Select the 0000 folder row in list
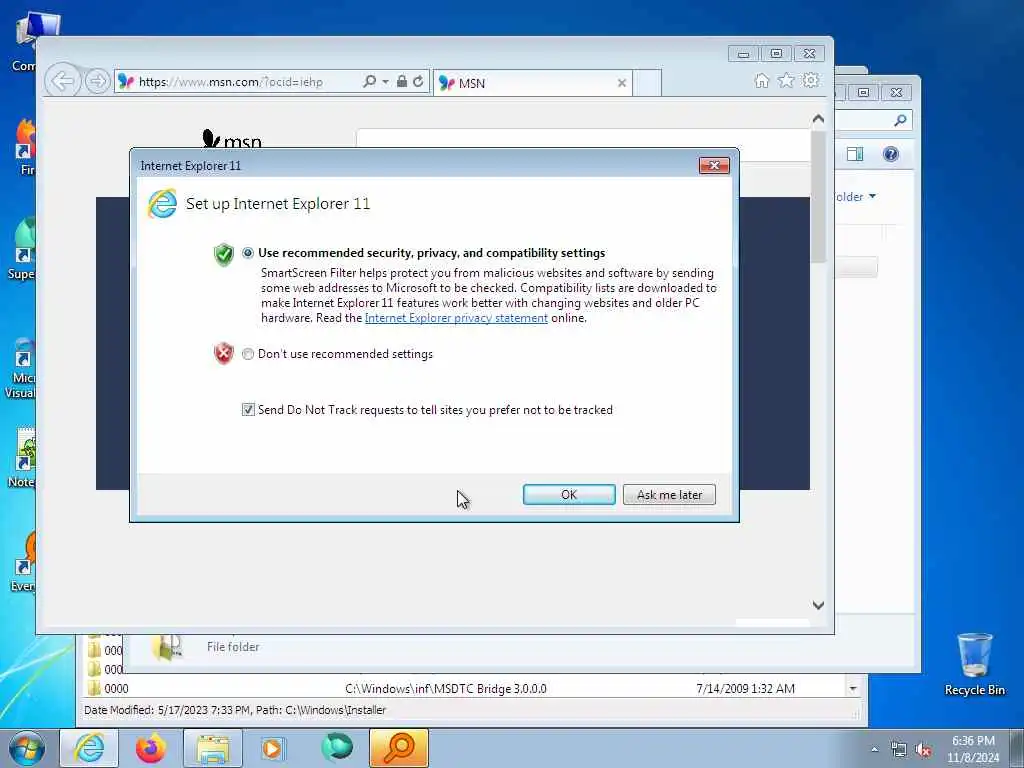This screenshot has height=768, width=1024. click(x=116, y=688)
